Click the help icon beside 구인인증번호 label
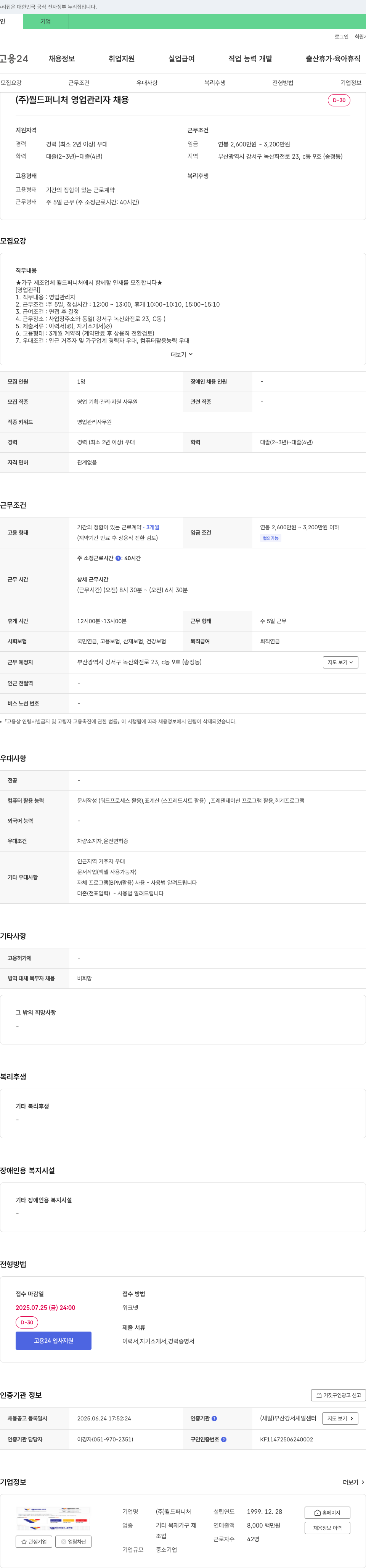 pos(223,1439)
